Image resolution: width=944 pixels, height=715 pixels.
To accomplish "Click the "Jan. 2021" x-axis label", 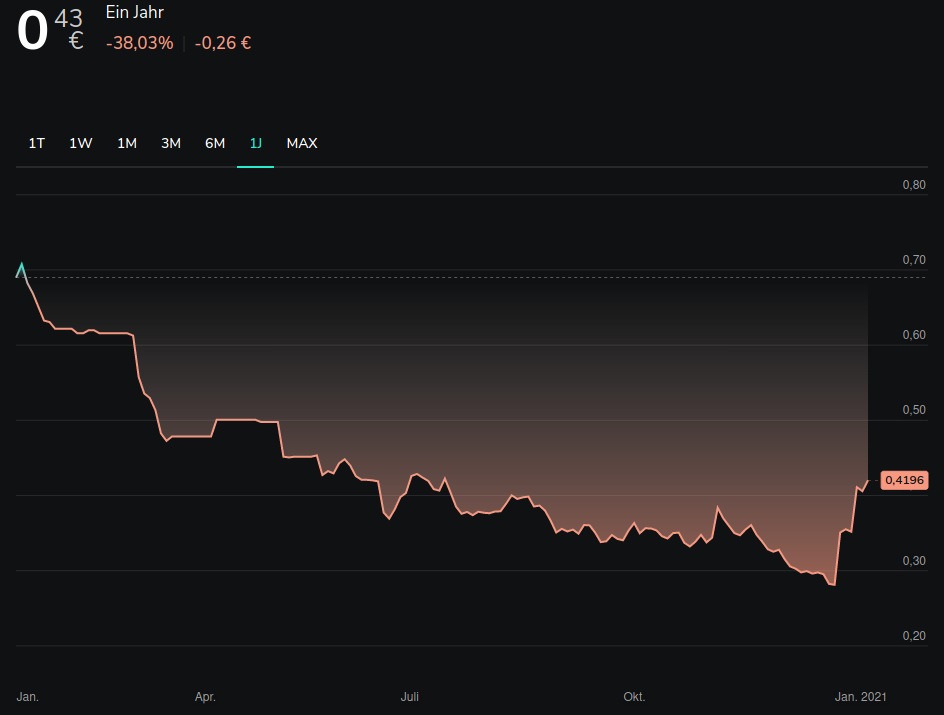I will pyautogui.click(x=861, y=696).
